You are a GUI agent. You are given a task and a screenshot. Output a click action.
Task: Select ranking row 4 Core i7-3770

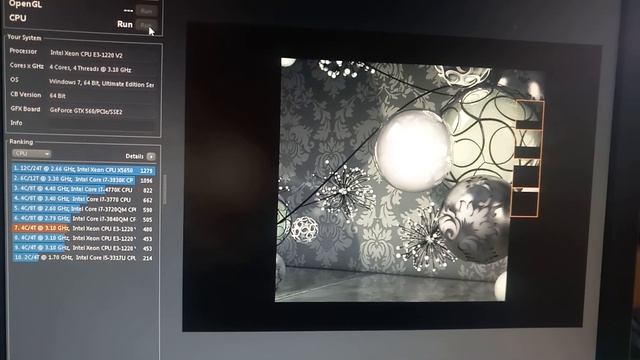point(83,199)
